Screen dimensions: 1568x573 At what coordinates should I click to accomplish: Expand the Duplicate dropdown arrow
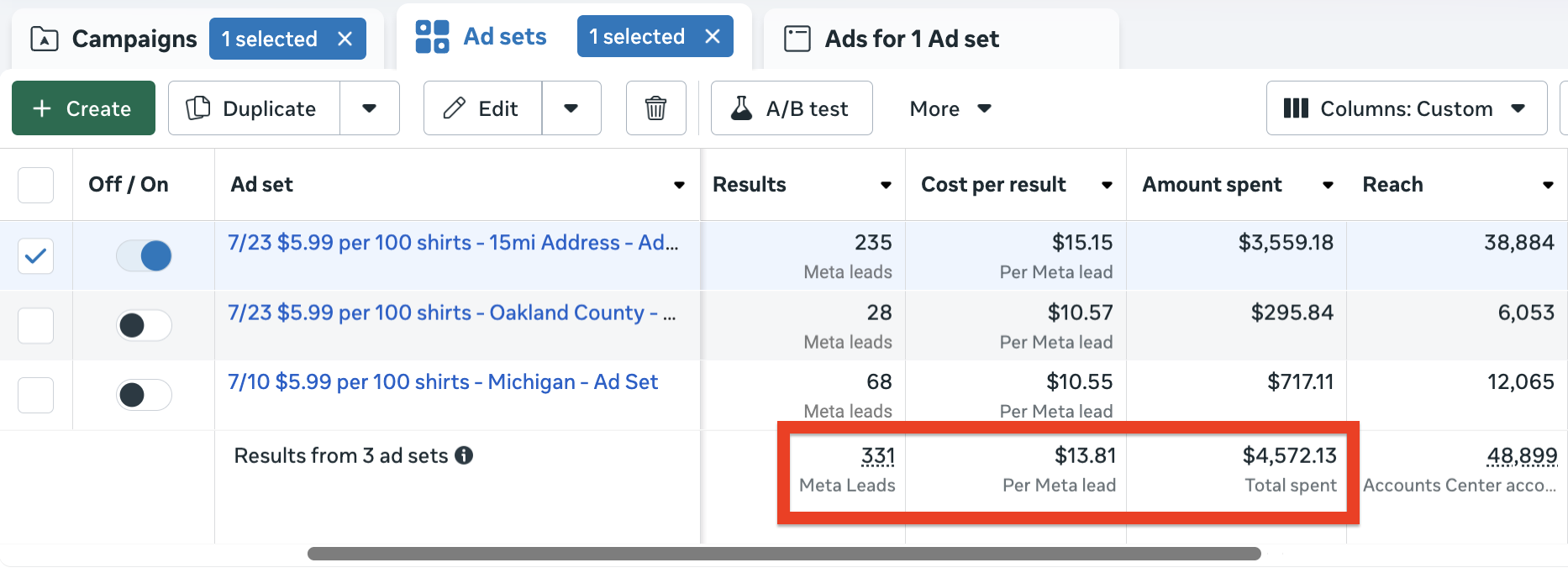[369, 108]
